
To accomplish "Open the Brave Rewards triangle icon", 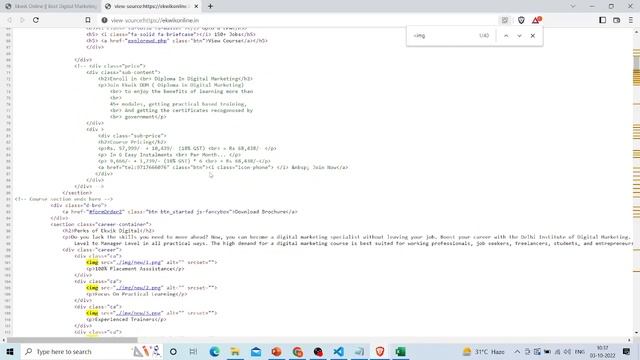I will (x=536, y=20).
